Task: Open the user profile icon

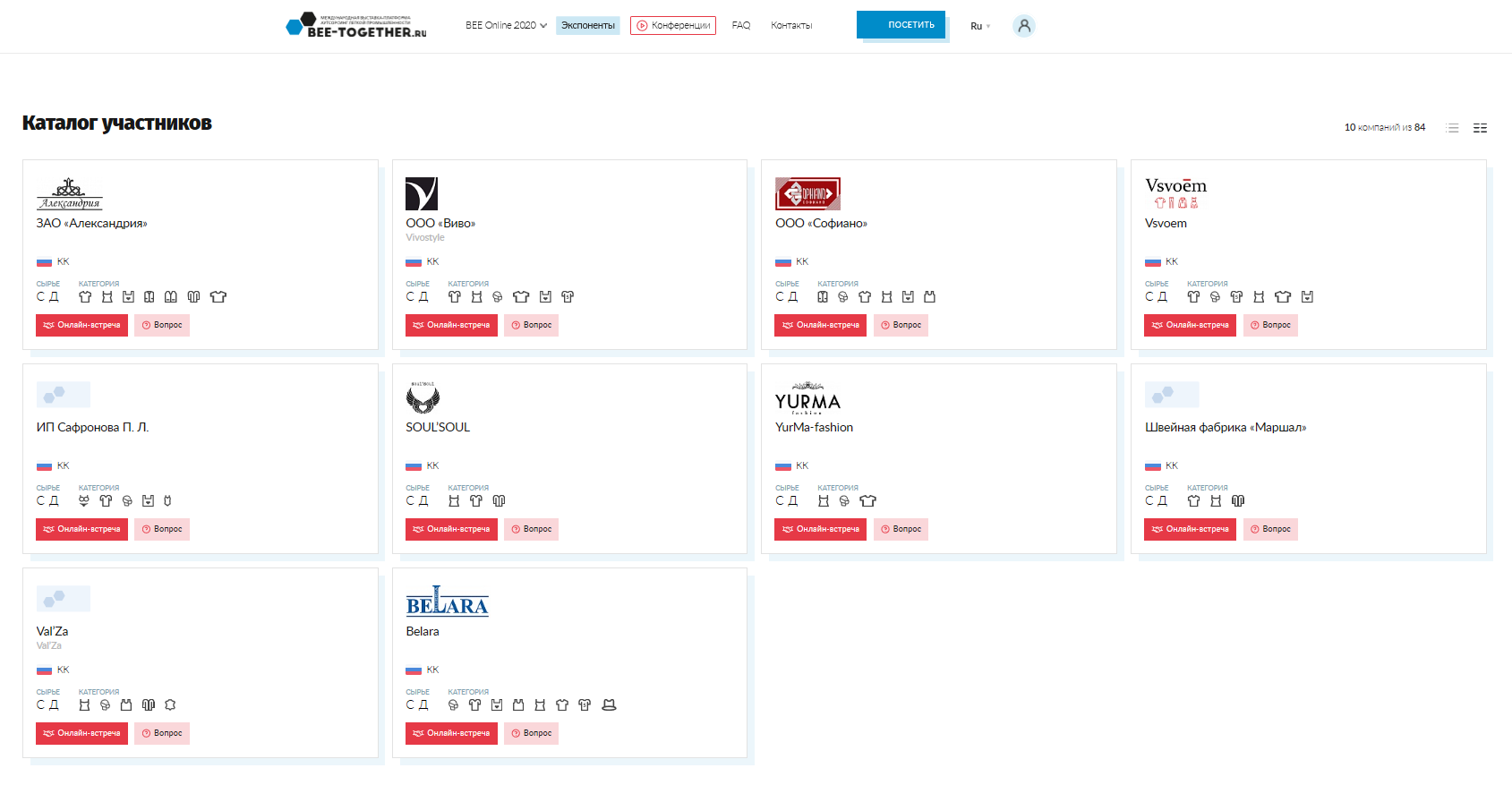Action: (x=1024, y=26)
